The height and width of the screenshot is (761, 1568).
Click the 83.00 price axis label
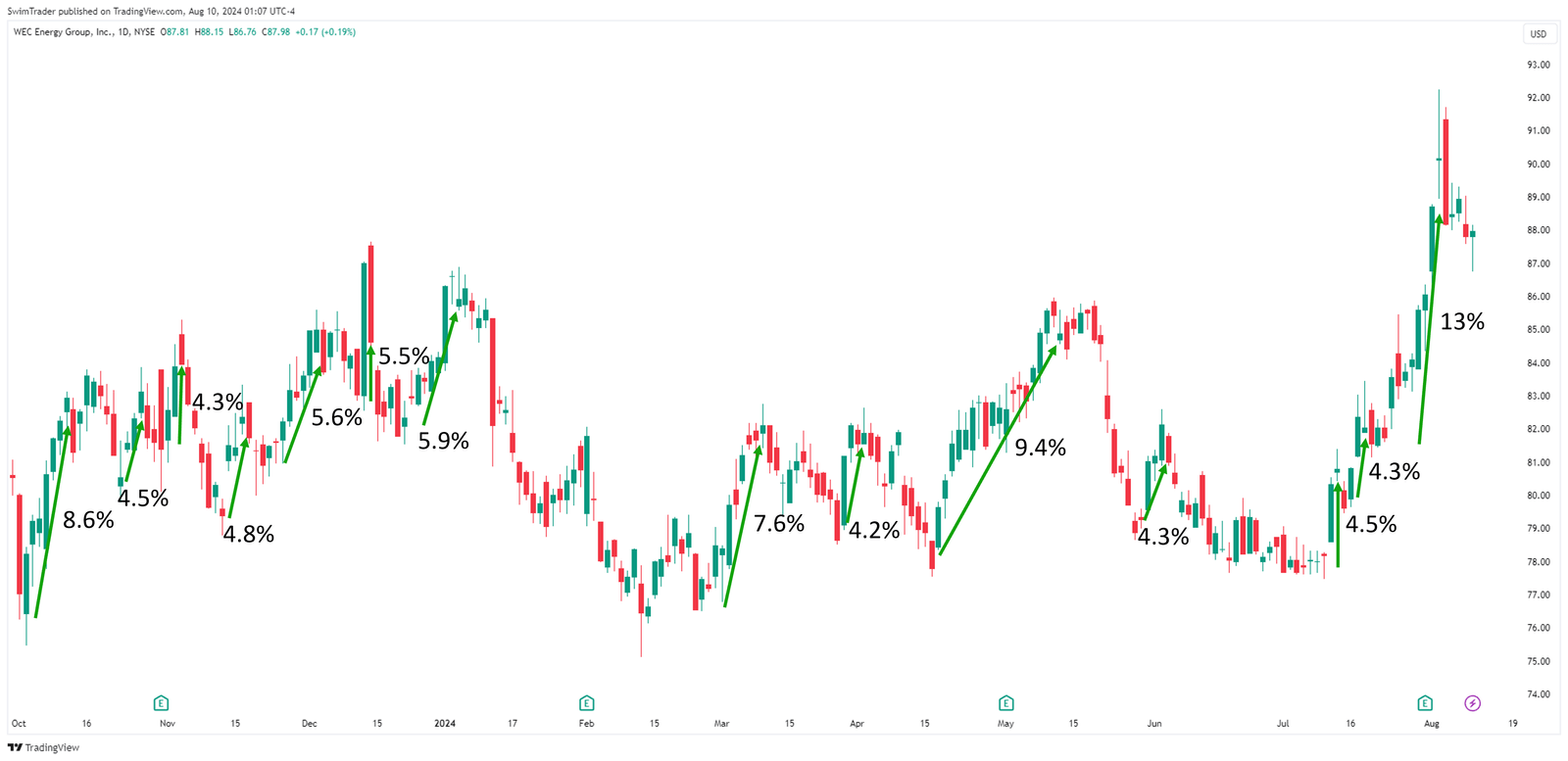pyautogui.click(x=1539, y=397)
